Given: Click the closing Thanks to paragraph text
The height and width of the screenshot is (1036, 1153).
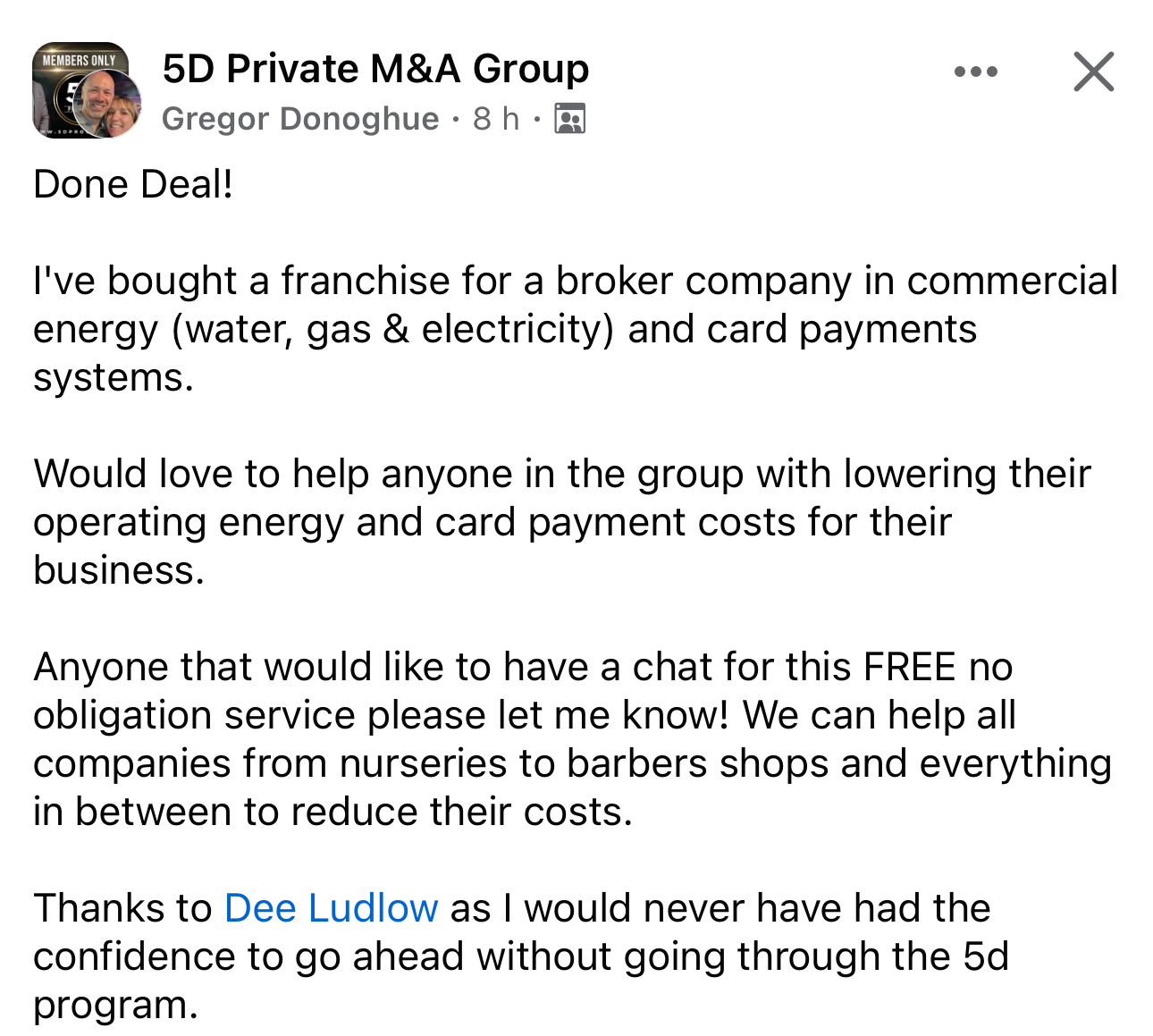Looking at the screenshot, I should 521,956.
